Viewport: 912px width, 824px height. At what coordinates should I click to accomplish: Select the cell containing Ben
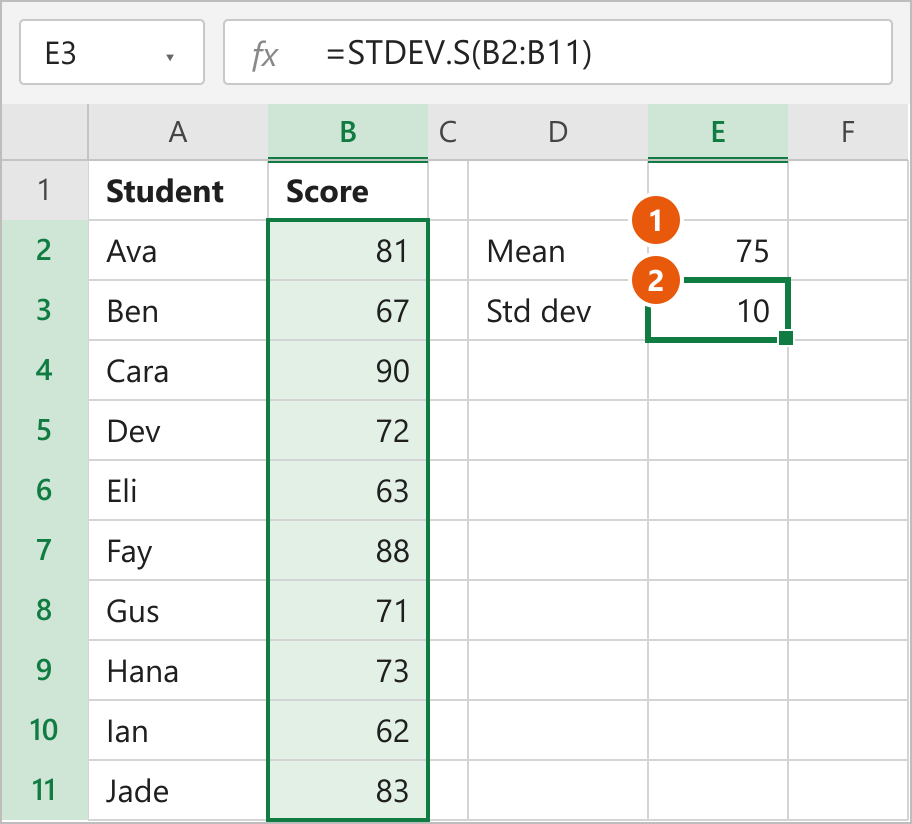(178, 311)
